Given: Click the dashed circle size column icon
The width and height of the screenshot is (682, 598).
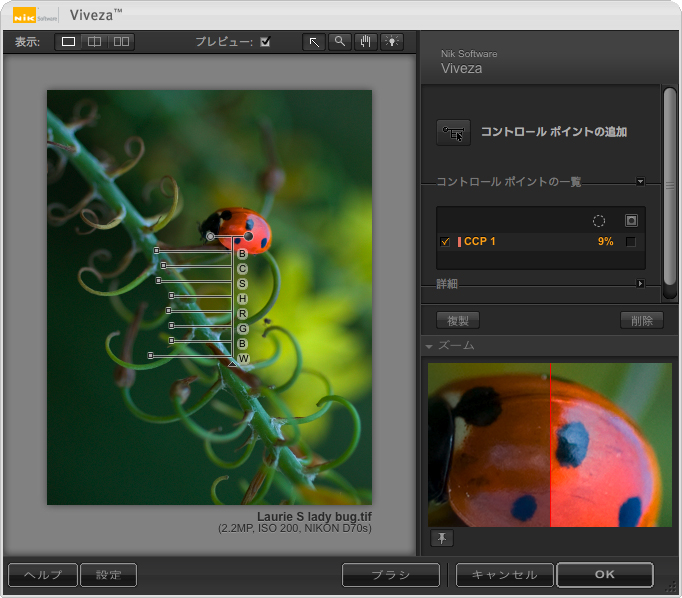Looking at the screenshot, I should pos(598,221).
